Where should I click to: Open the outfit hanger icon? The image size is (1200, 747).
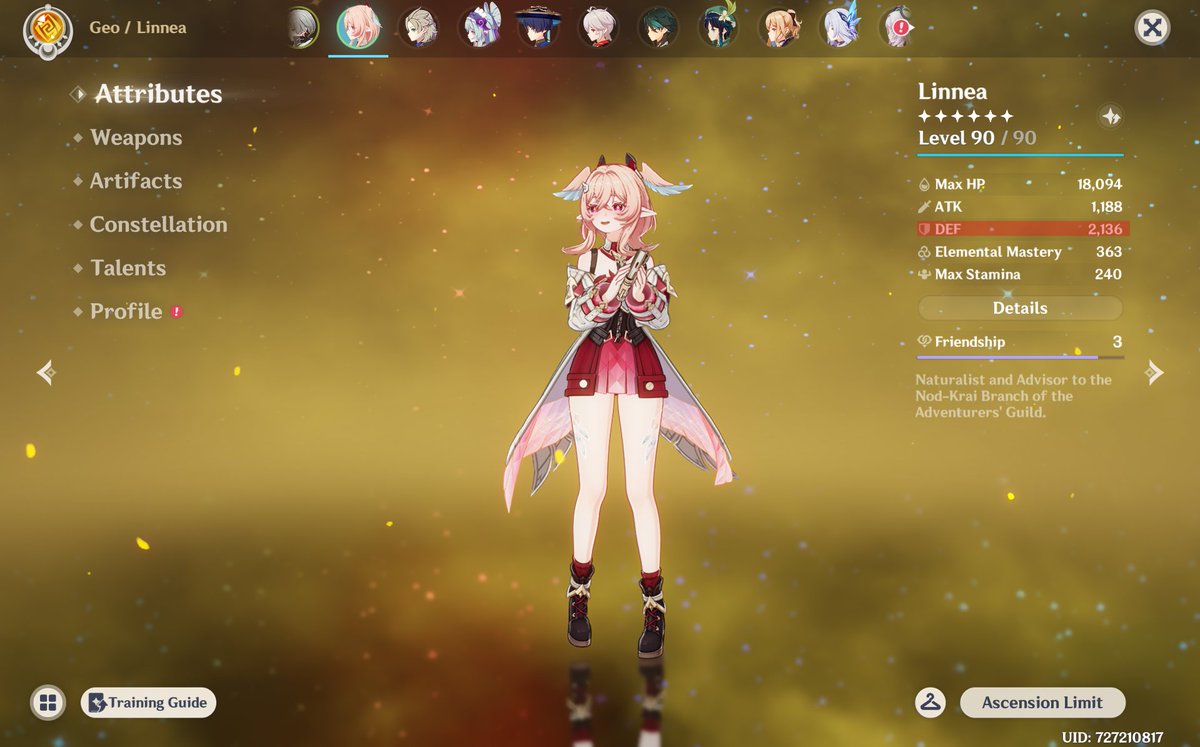931,703
